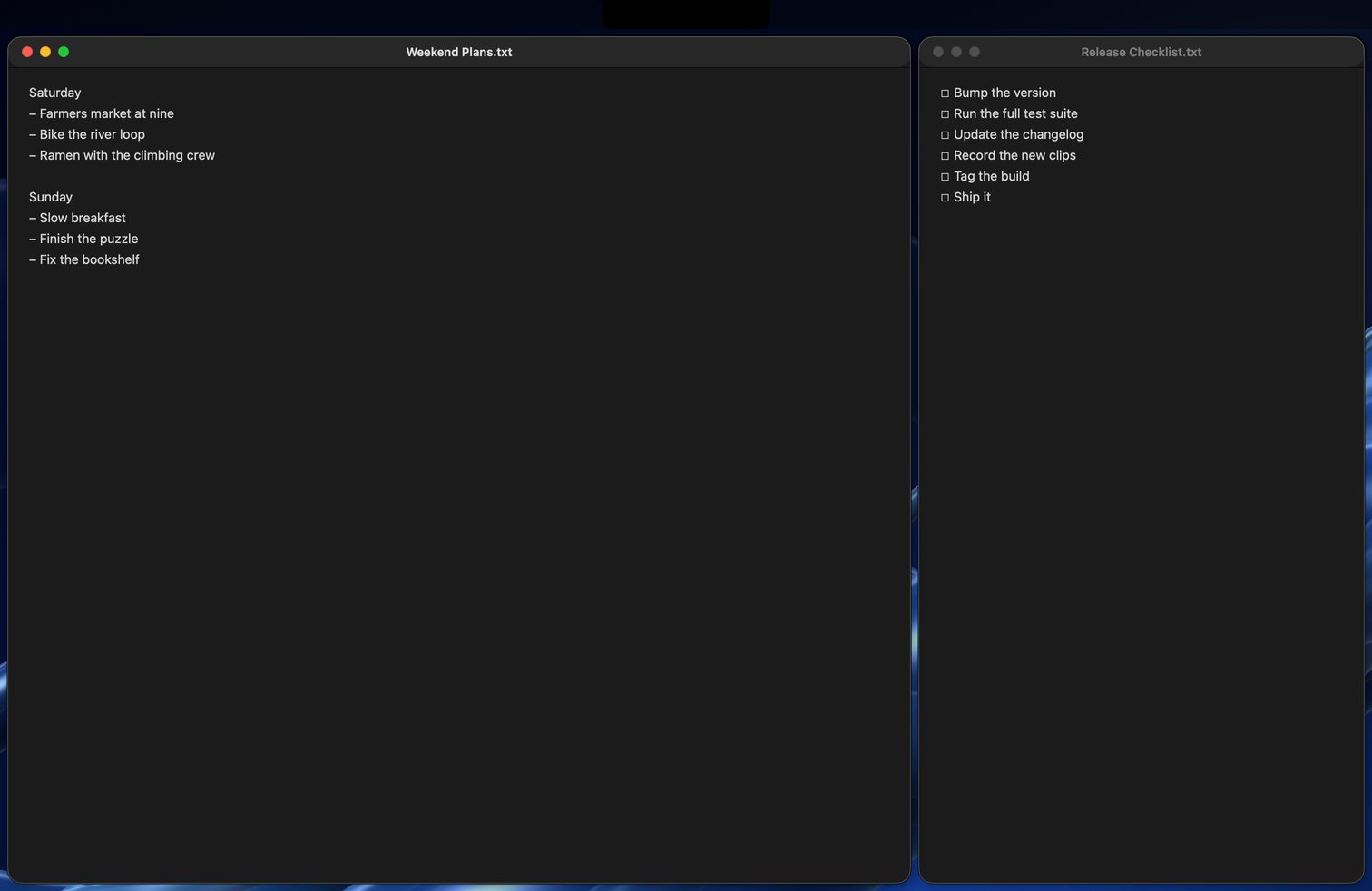Click the 'Sunday' heading in Weekend Plans

point(51,197)
